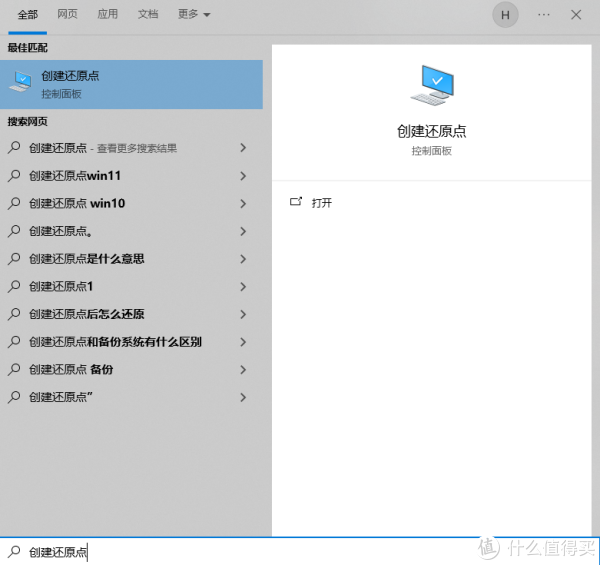The height and width of the screenshot is (565, 600).
Task: Close the search panel with X
Action: [576, 15]
